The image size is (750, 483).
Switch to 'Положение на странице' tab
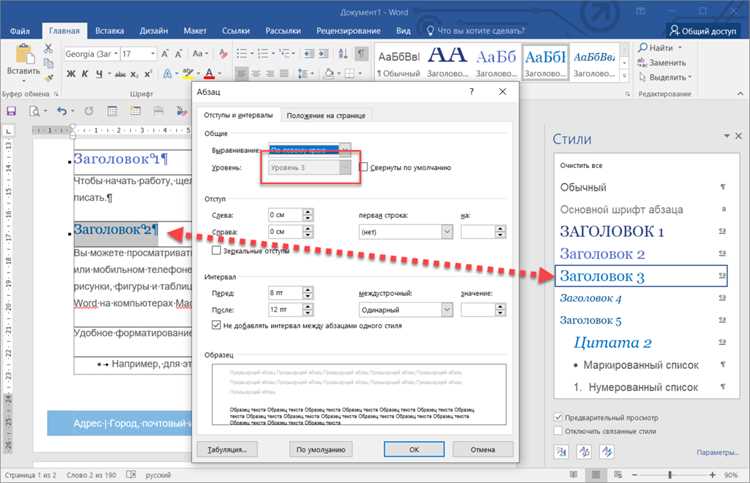click(x=326, y=116)
